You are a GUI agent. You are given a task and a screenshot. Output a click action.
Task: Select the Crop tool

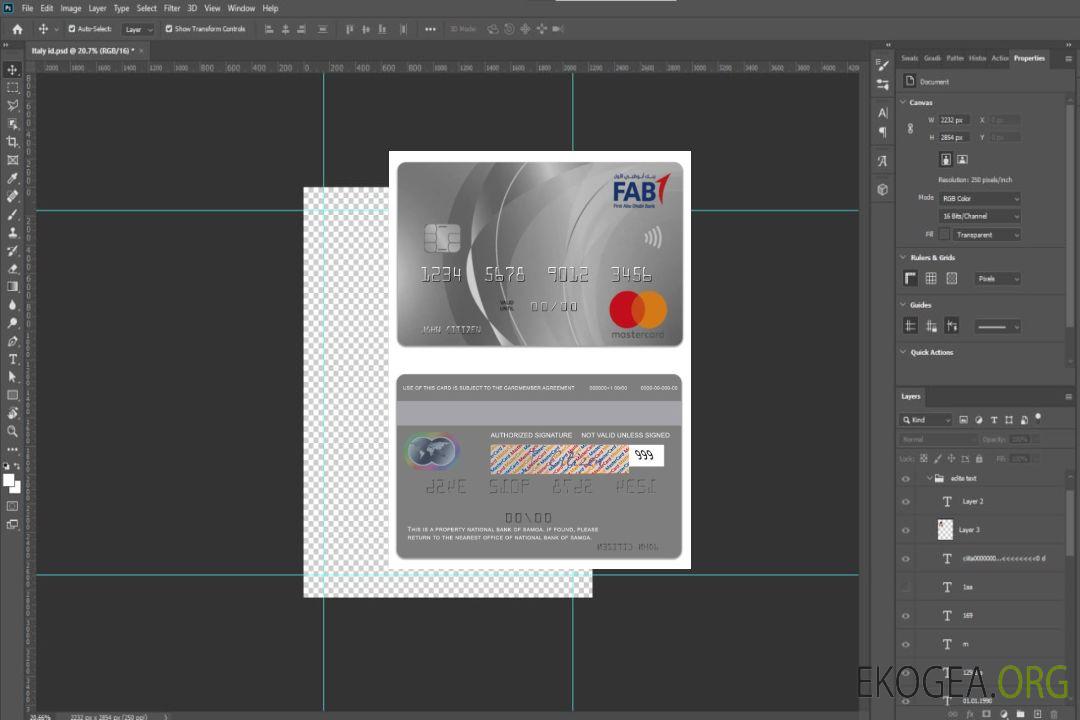pyautogui.click(x=12, y=142)
